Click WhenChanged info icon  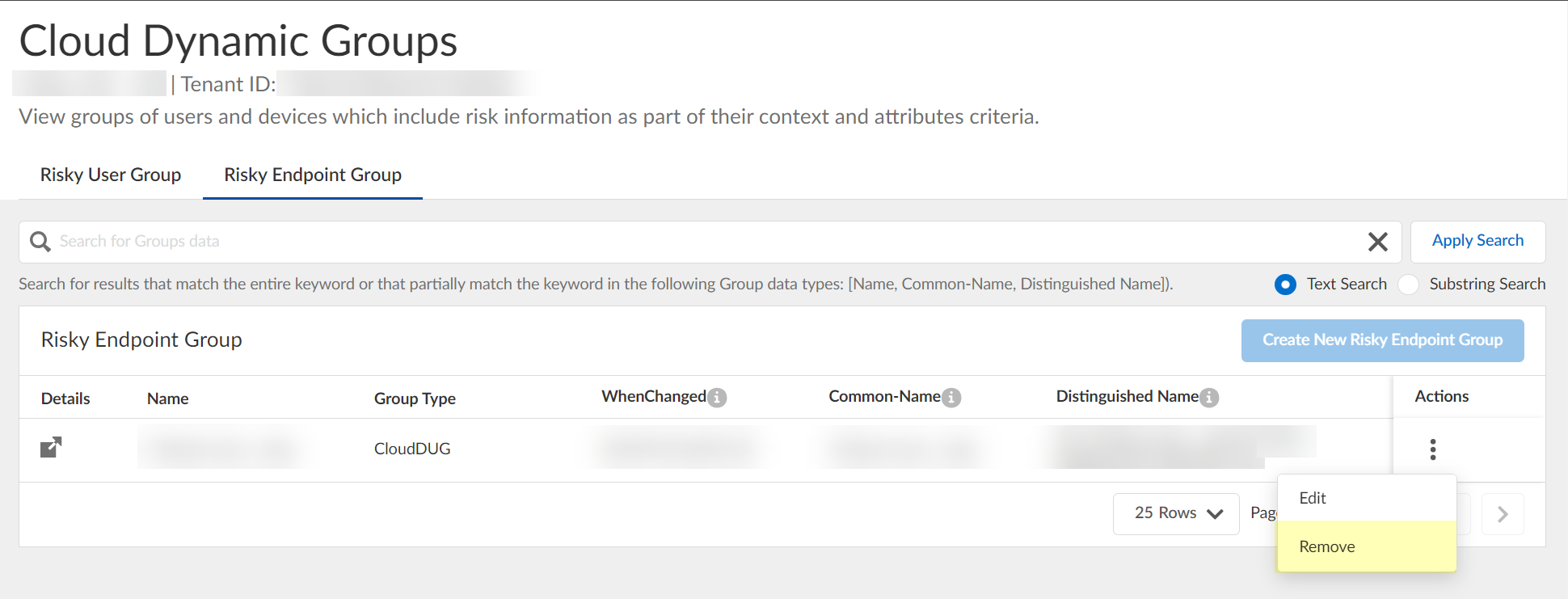(x=717, y=398)
